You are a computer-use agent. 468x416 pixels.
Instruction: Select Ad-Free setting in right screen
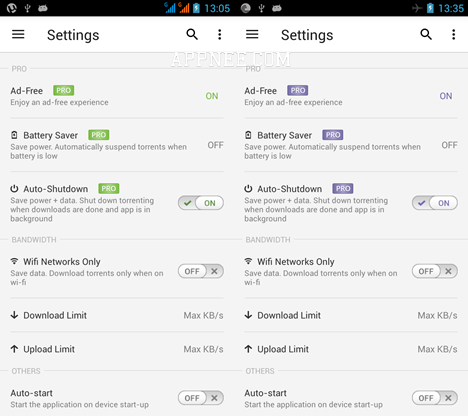[x=351, y=96]
